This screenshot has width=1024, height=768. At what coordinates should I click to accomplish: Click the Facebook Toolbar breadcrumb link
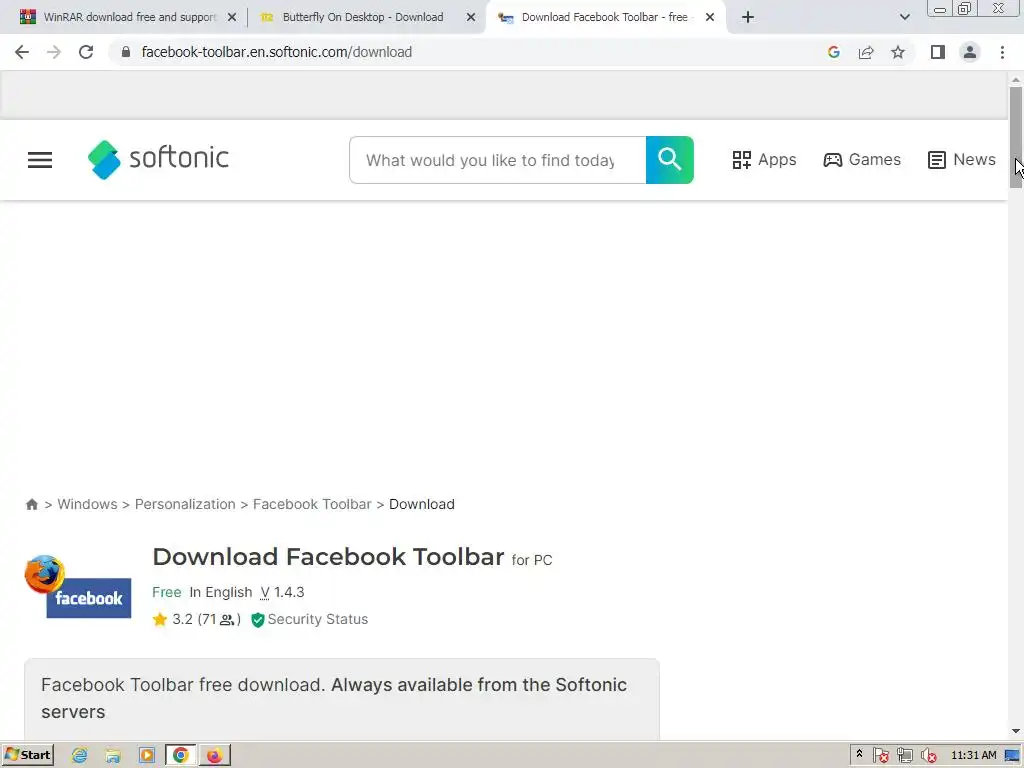tap(312, 504)
